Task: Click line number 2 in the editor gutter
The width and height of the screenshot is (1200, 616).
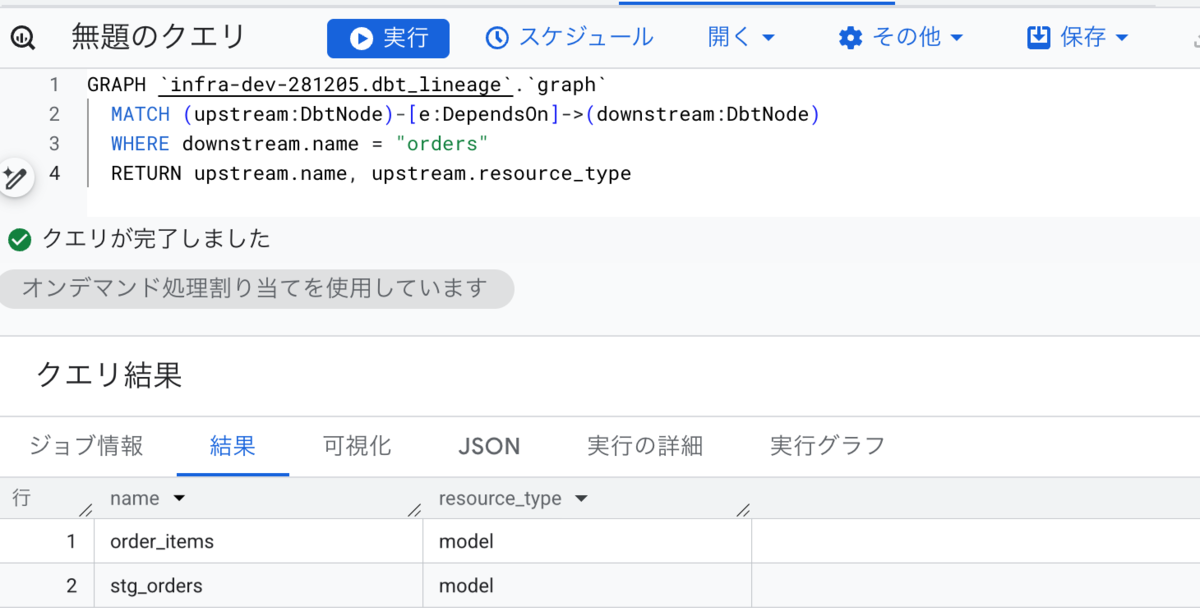Action: tap(54, 114)
